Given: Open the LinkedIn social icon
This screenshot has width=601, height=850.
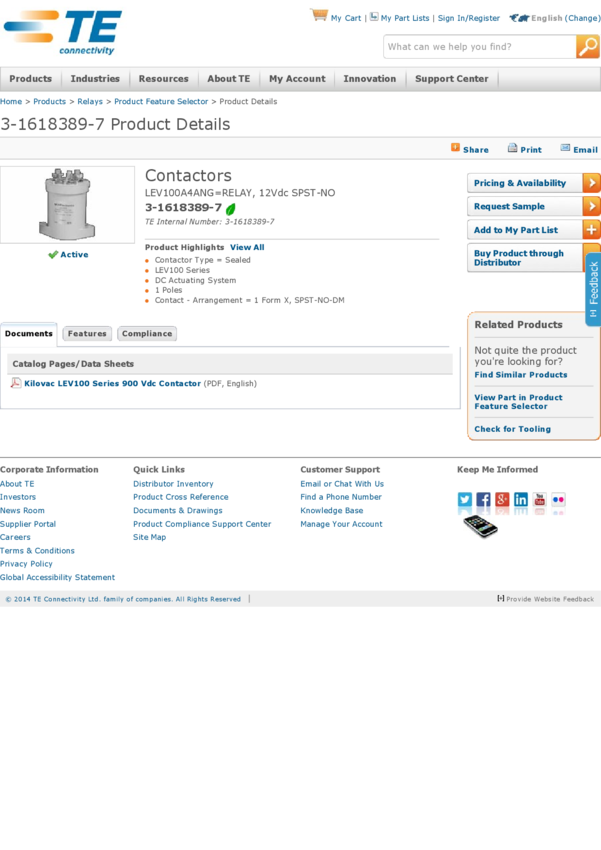Looking at the screenshot, I should coord(521,499).
